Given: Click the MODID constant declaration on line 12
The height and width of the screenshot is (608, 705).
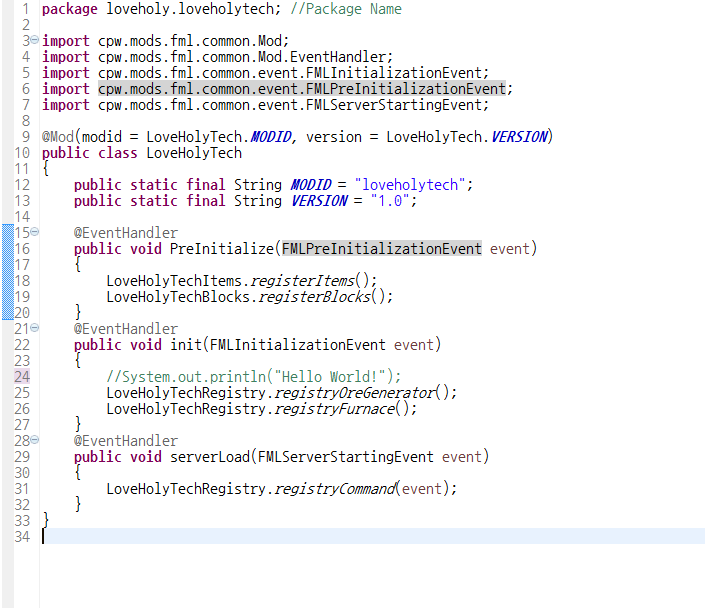Looking at the screenshot, I should 311,185.
